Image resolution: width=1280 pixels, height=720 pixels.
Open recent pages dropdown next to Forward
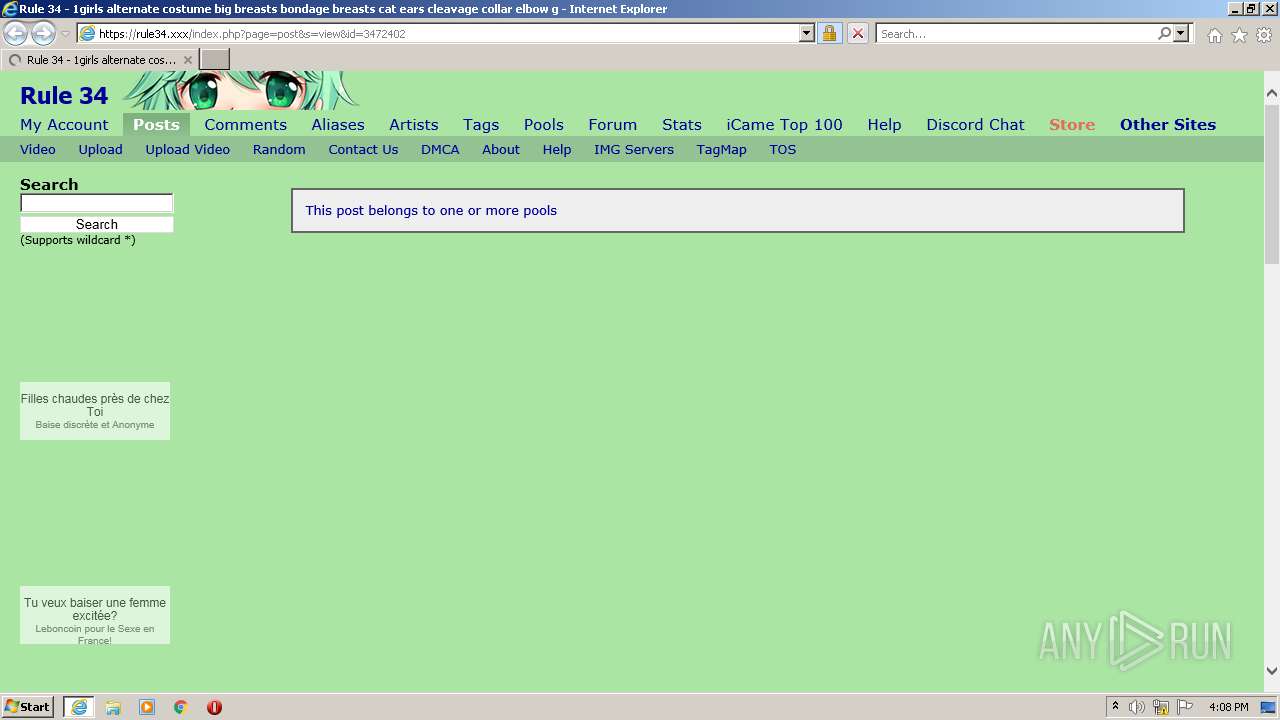(x=65, y=34)
